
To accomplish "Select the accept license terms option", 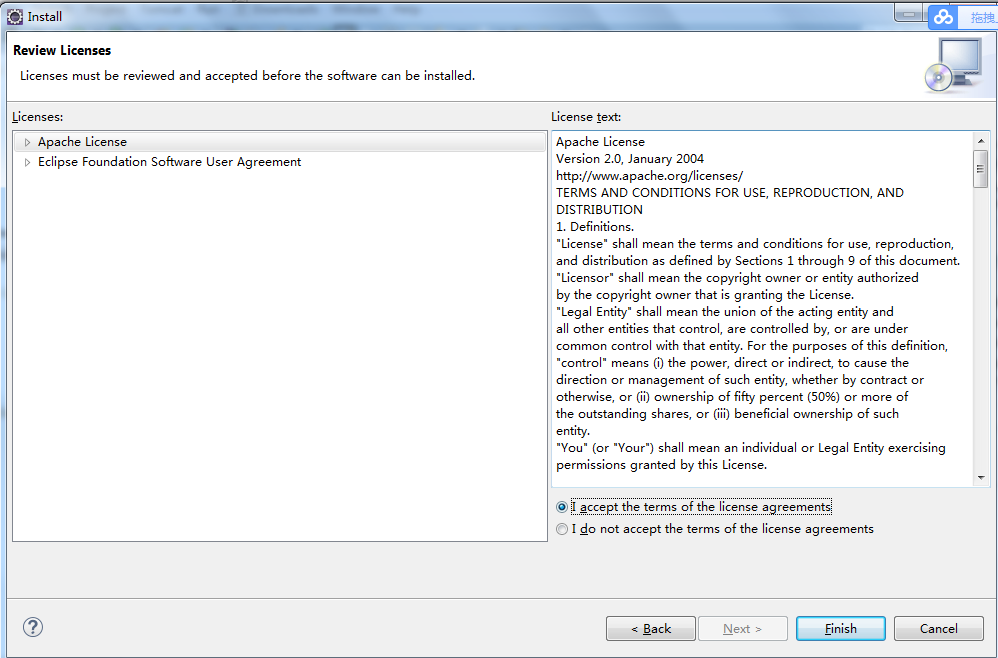I will point(562,507).
